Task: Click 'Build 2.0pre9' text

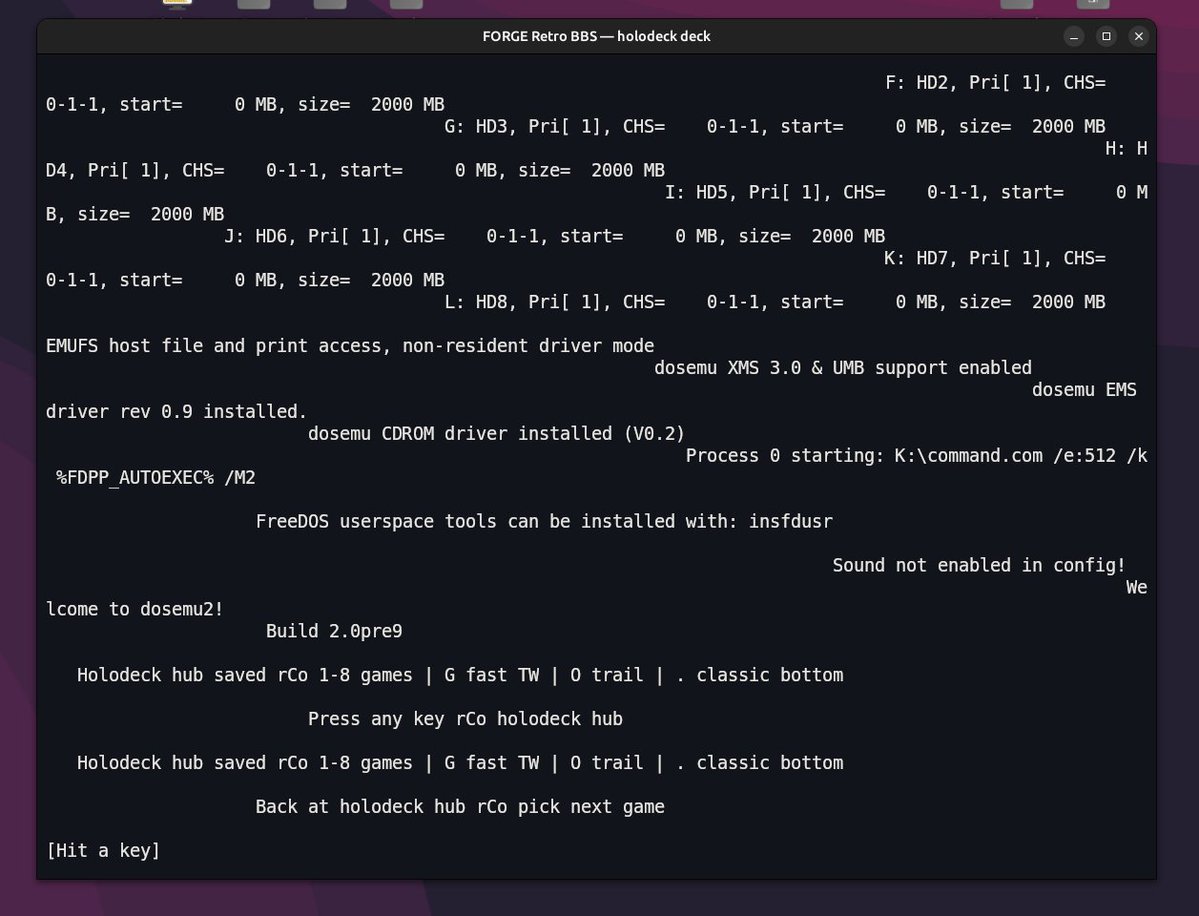Action: coord(334,631)
